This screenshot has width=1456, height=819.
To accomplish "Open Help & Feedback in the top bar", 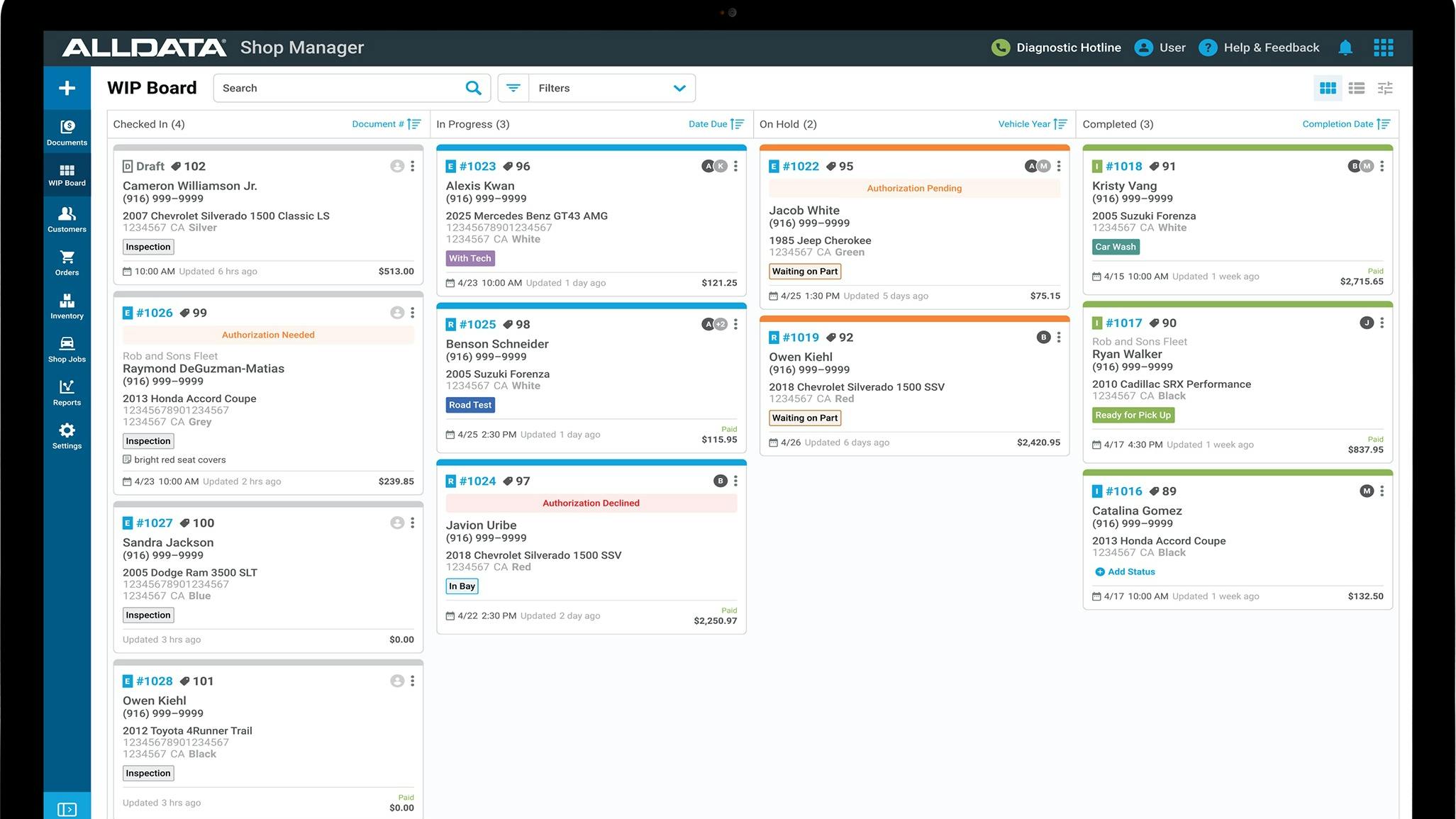I will coord(1271,48).
